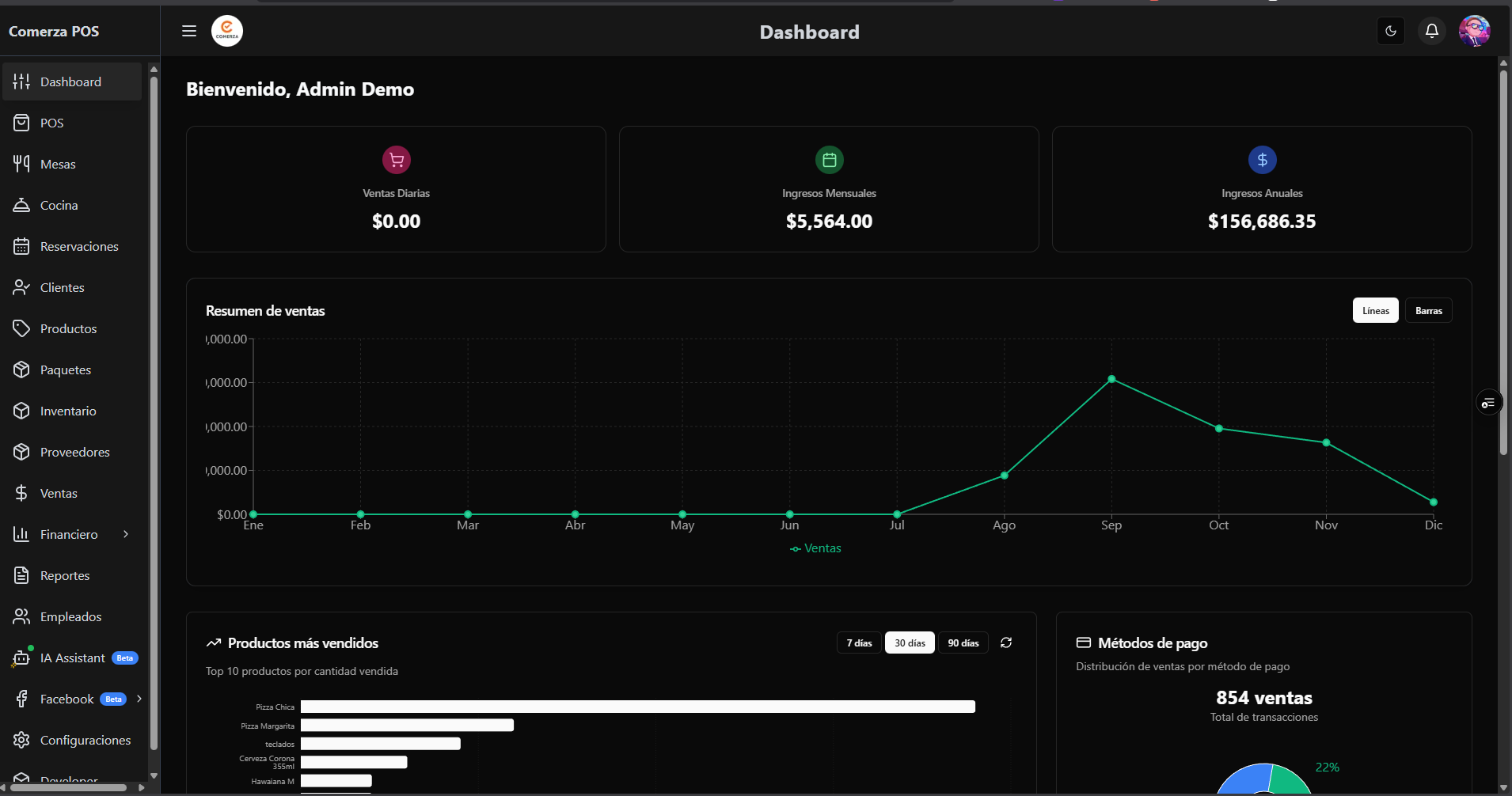Navigate to Cocina
The image size is (1512, 796).
coord(72,205)
